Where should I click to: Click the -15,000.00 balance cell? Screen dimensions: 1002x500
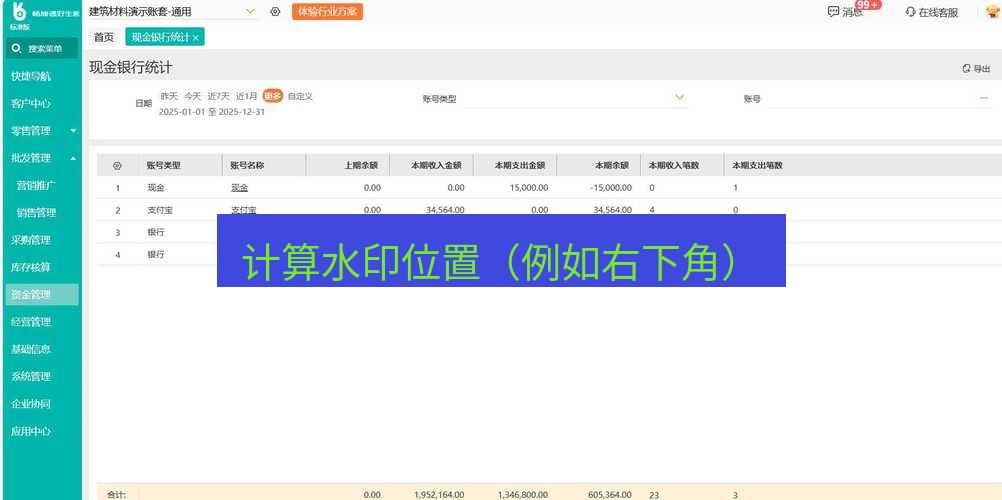pyautogui.click(x=610, y=188)
